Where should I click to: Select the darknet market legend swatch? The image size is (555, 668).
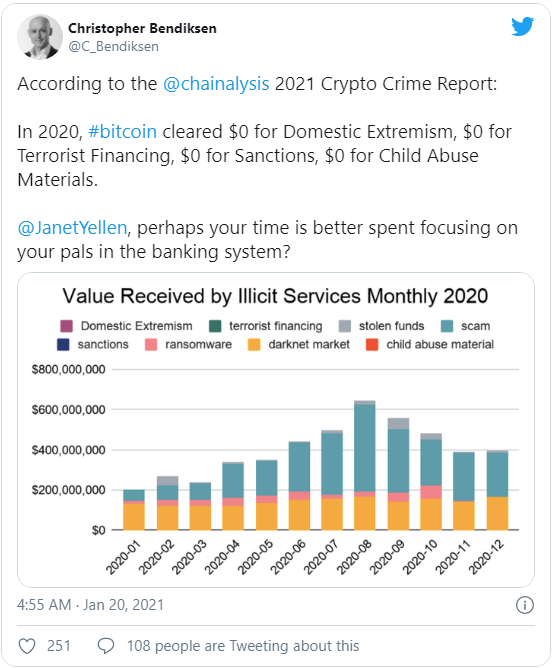click(254, 345)
